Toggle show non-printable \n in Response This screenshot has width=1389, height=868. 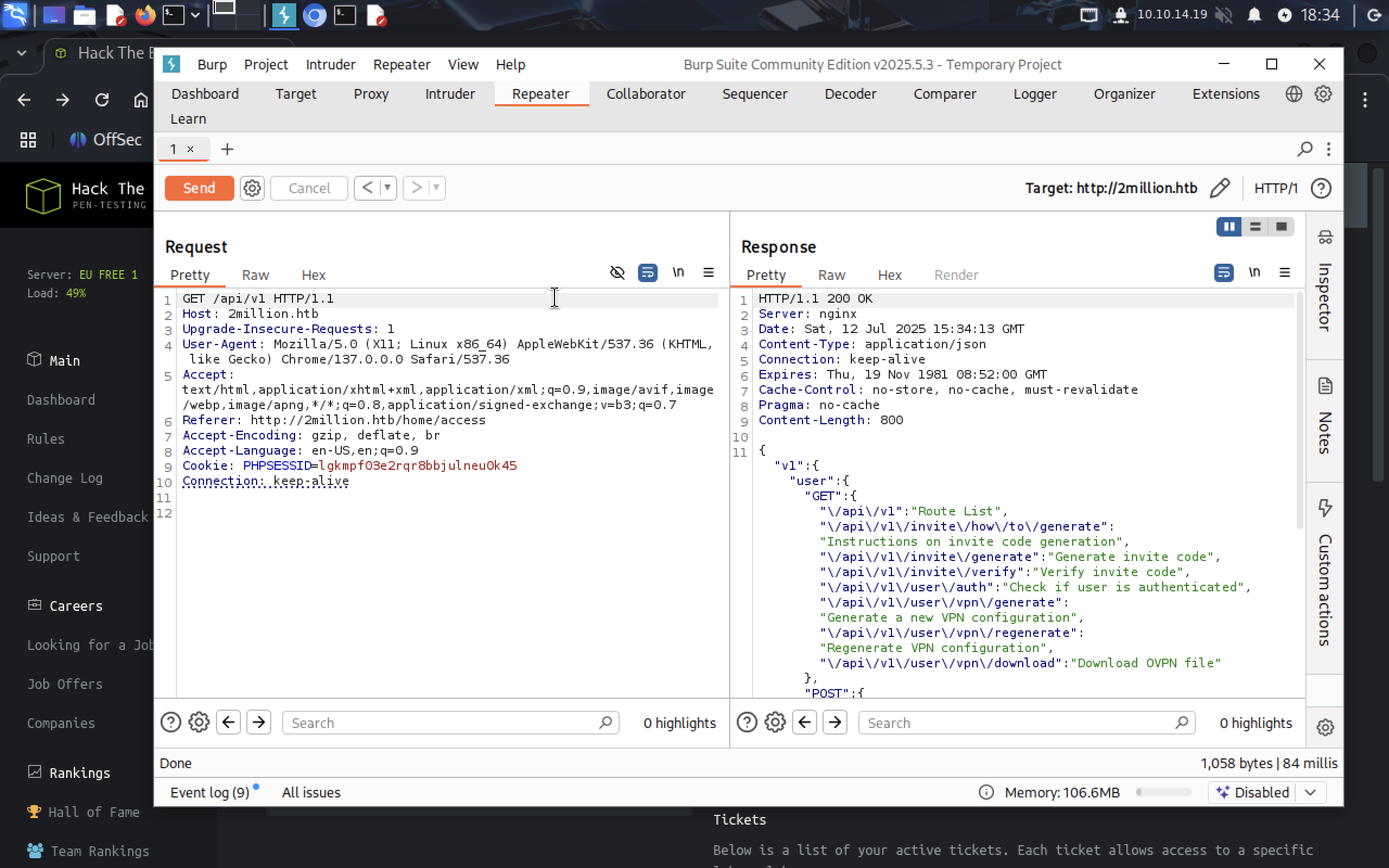pyautogui.click(x=1254, y=272)
